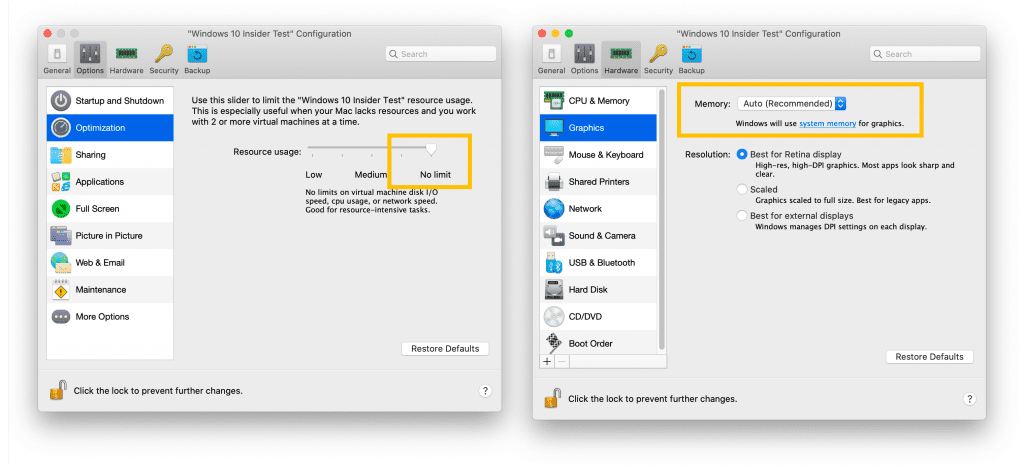The width and height of the screenshot is (1024, 470).
Task: Click the Resource usage slider handle
Action: coord(431,149)
